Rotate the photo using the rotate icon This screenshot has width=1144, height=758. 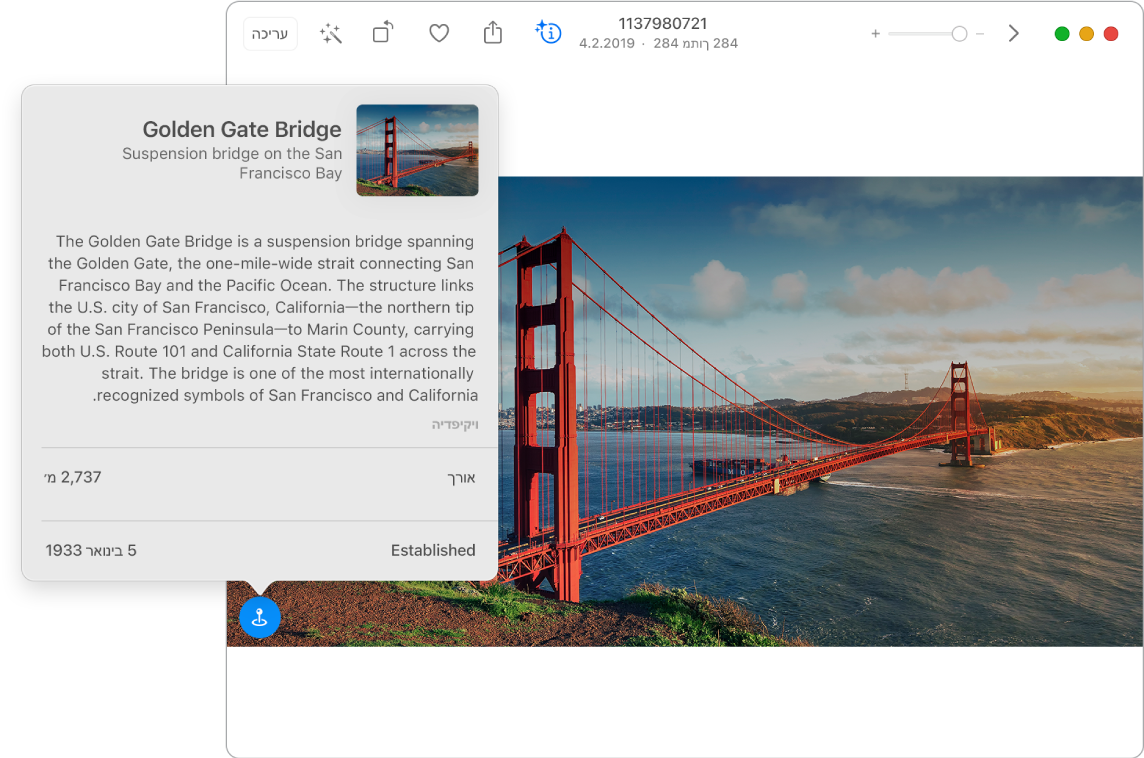pyautogui.click(x=383, y=34)
